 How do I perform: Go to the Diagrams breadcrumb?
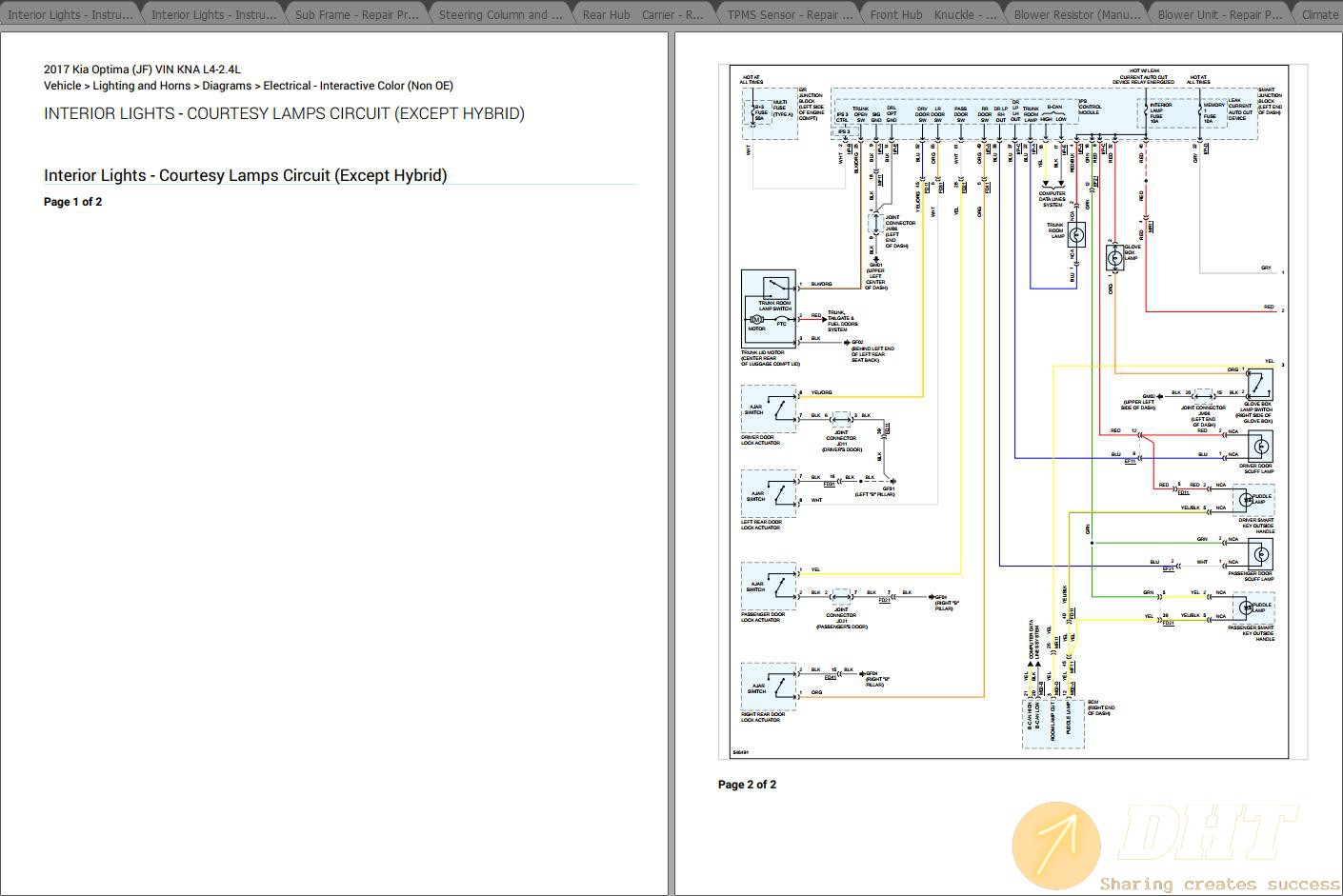point(227,86)
